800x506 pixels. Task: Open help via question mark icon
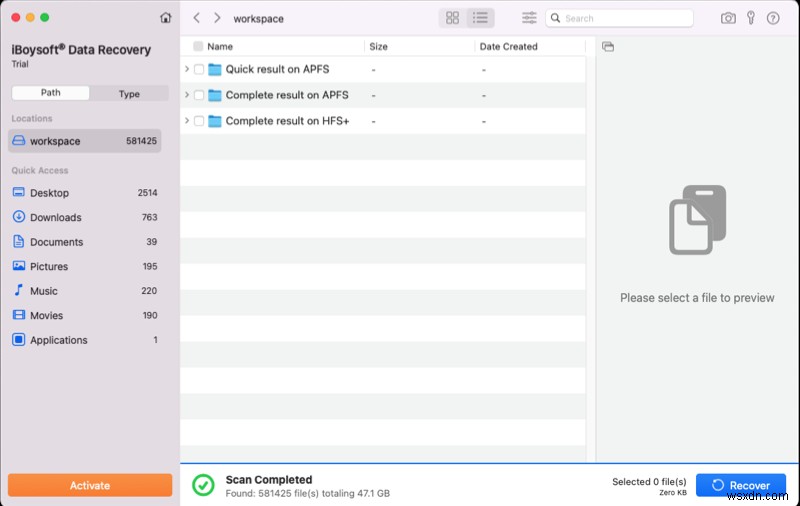pos(771,18)
